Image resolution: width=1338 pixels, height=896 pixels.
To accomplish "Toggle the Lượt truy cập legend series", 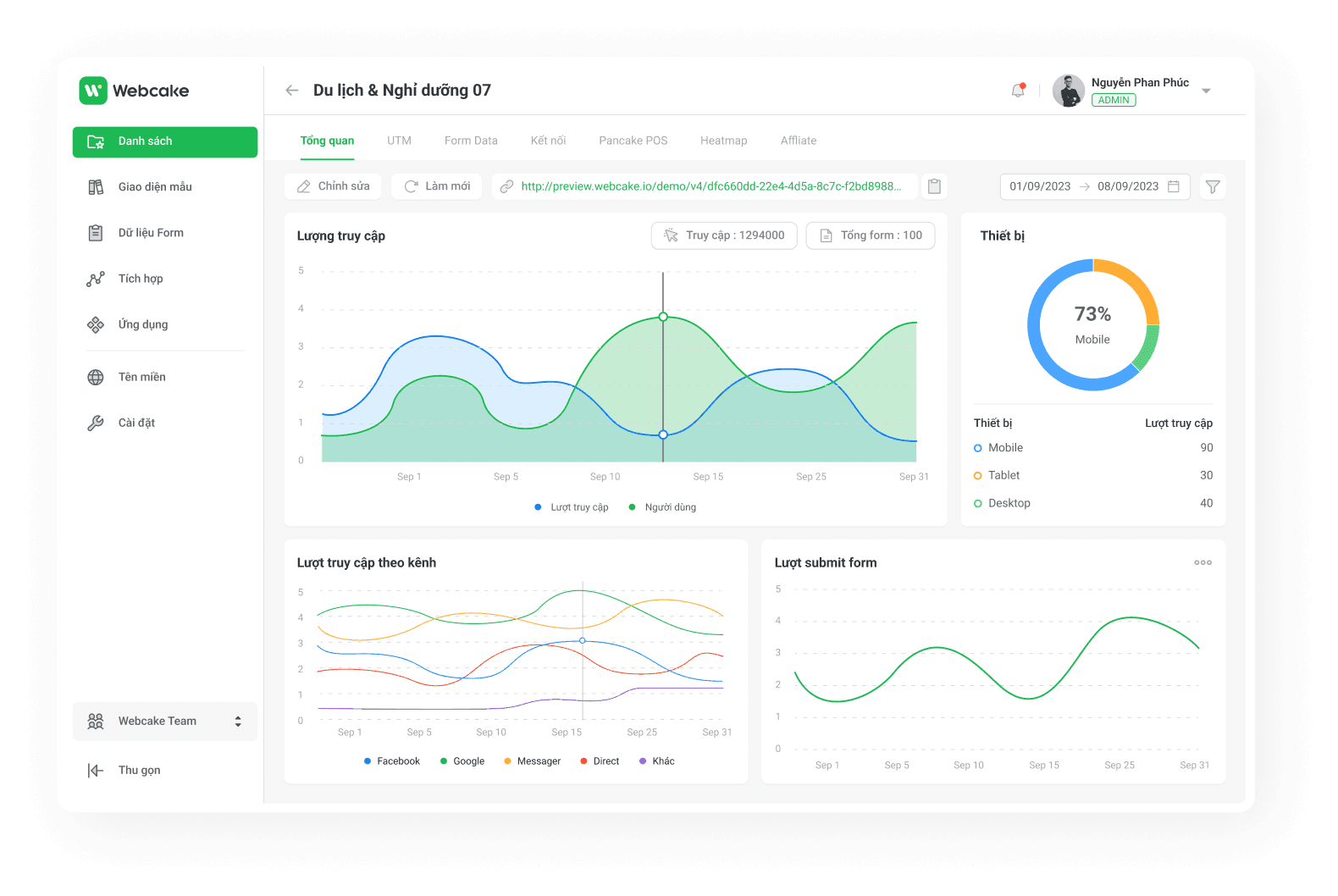I will 572,507.
